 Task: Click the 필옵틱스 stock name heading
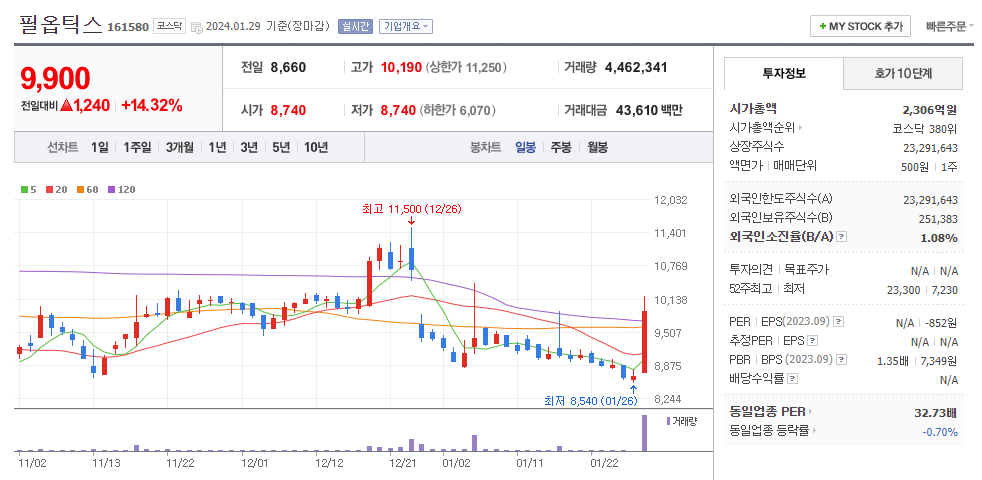(61, 25)
